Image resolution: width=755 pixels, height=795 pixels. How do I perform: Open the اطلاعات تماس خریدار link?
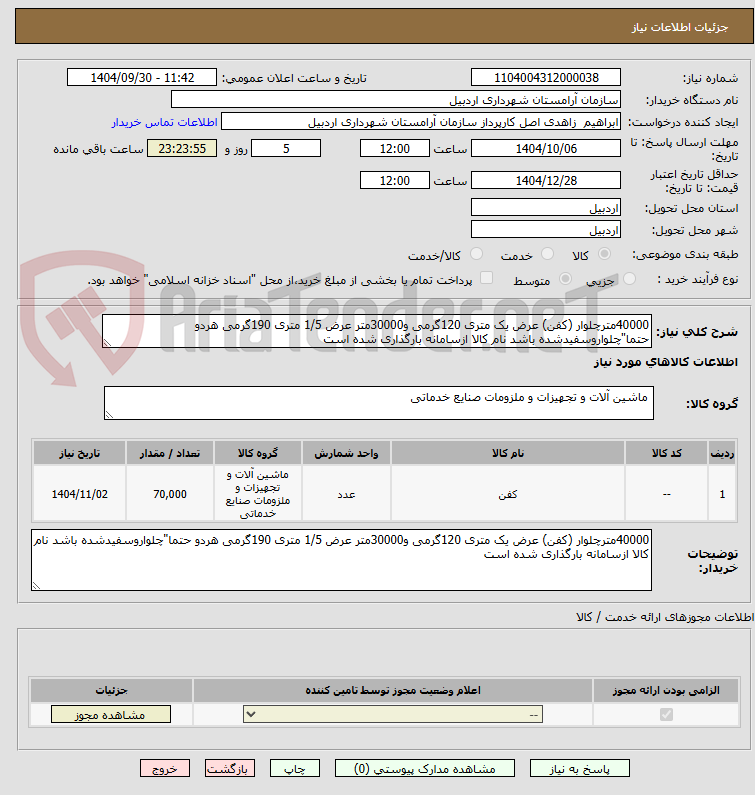tap(165, 122)
